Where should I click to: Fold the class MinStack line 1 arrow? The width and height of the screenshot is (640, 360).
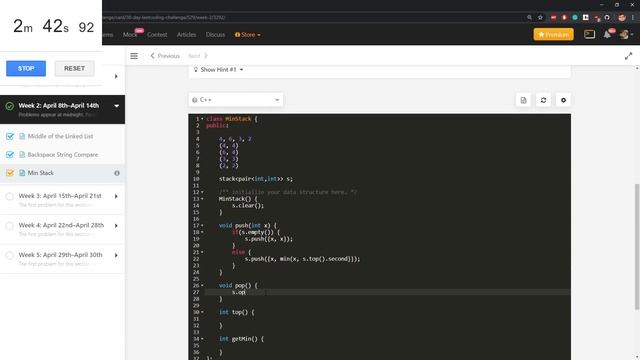202,119
